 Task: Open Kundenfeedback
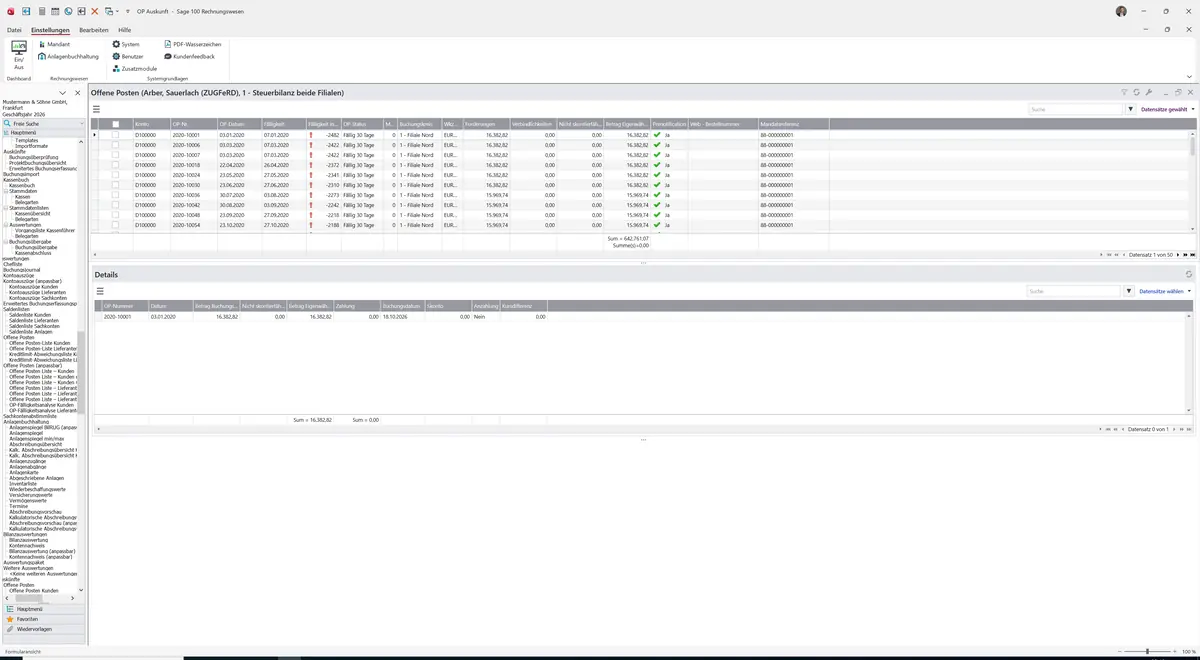188,56
